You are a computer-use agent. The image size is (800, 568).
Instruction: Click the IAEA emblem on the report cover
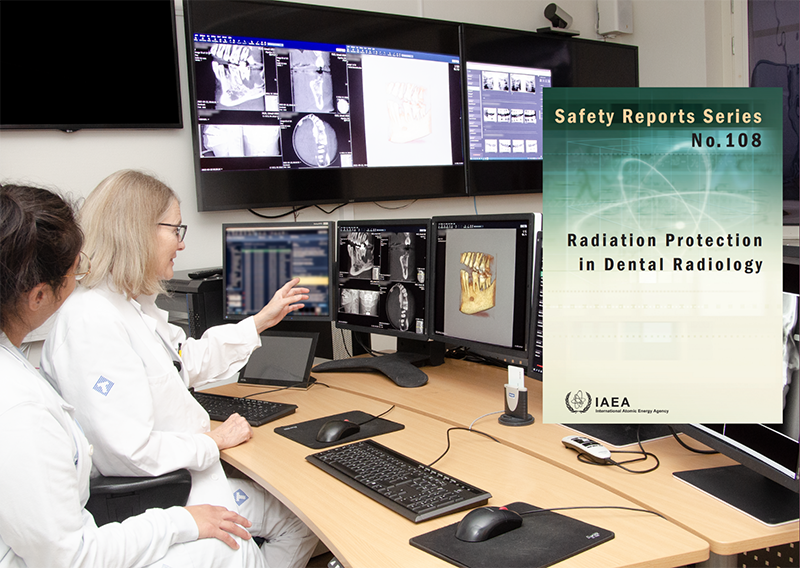pyautogui.click(x=578, y=402)
